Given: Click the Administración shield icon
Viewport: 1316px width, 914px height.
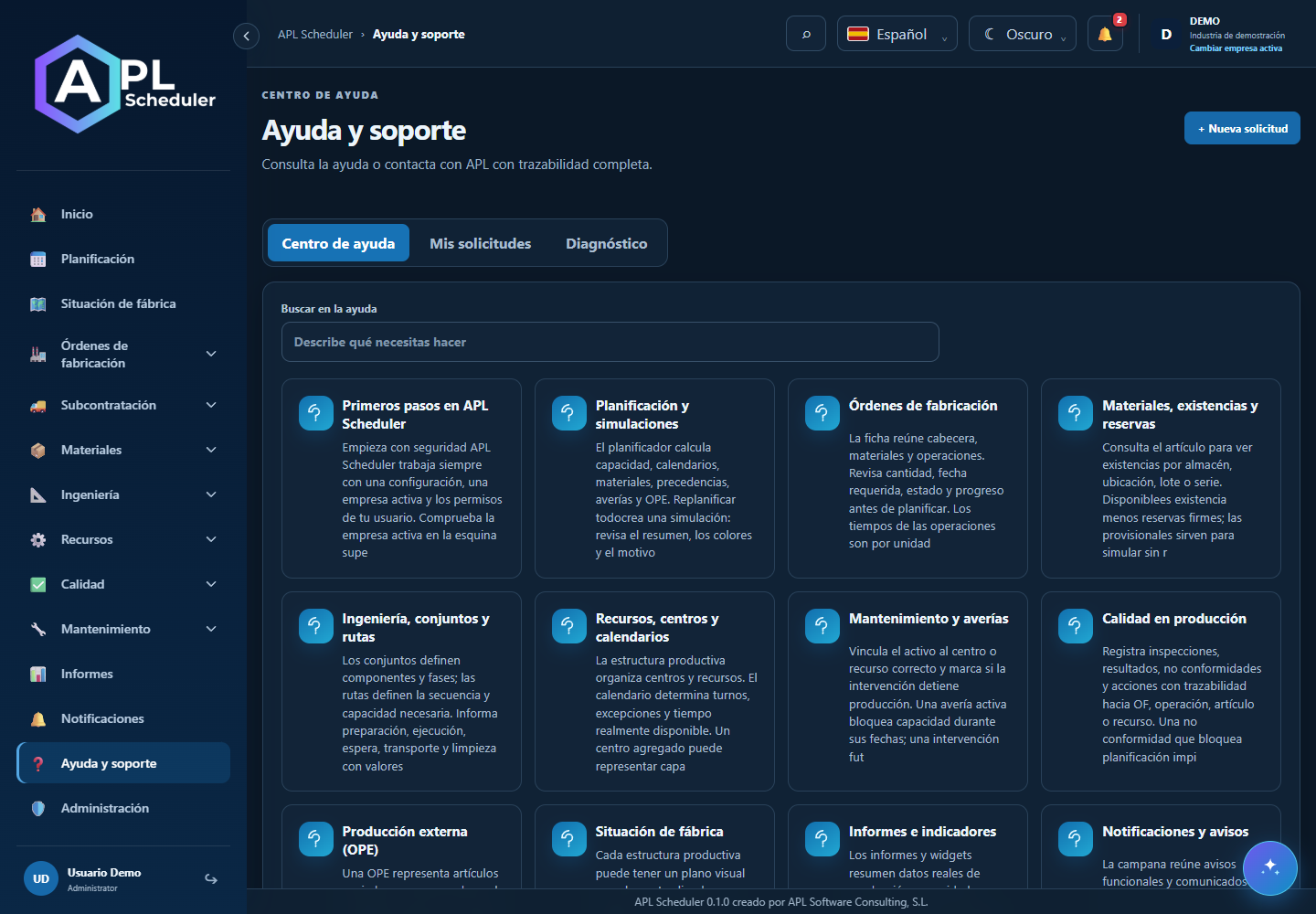Looking at the screenshot, I should [38, 809].
